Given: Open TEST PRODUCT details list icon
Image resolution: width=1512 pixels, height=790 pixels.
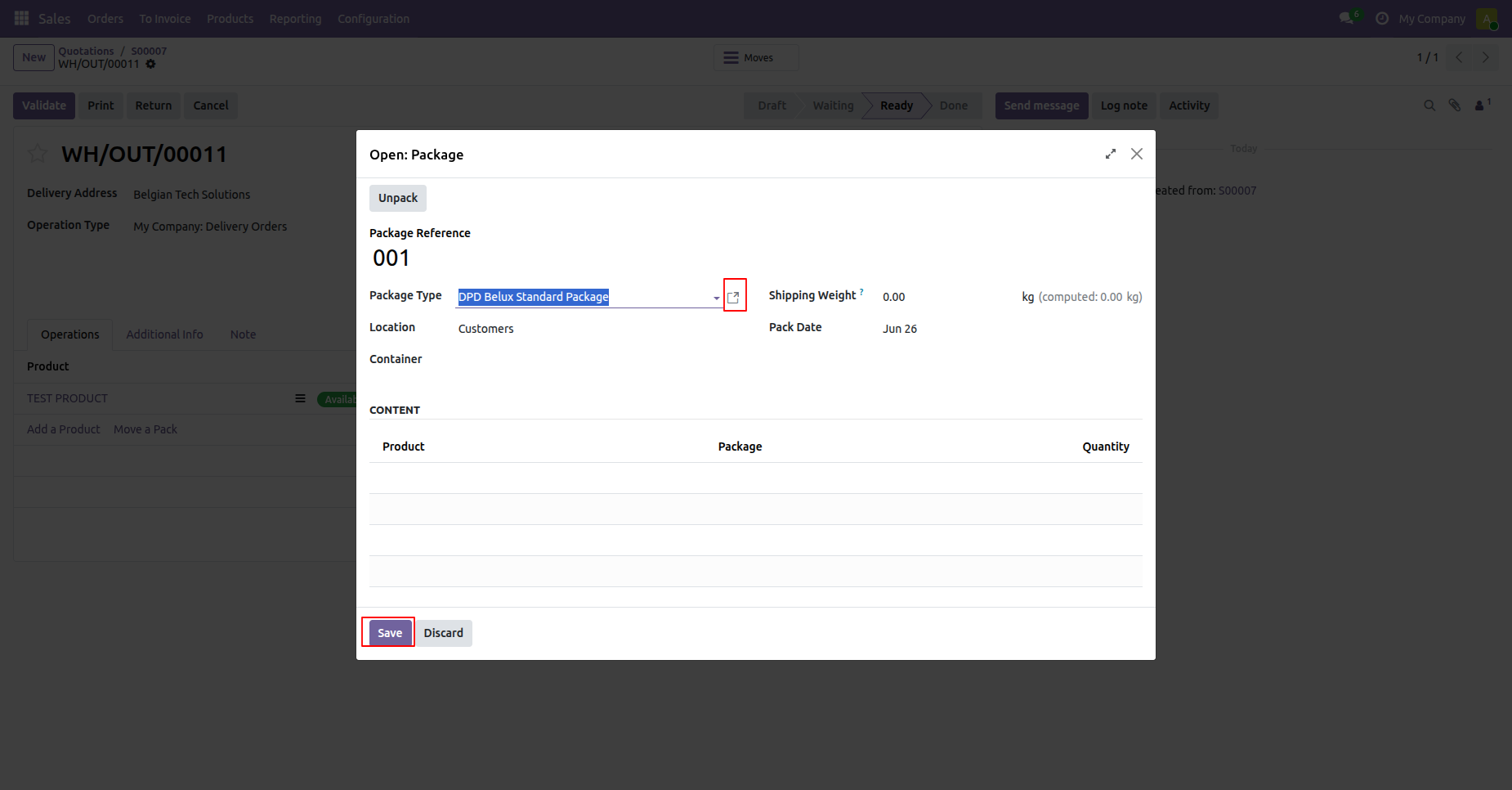Looking at the screenshot, I should pos(300,398).
